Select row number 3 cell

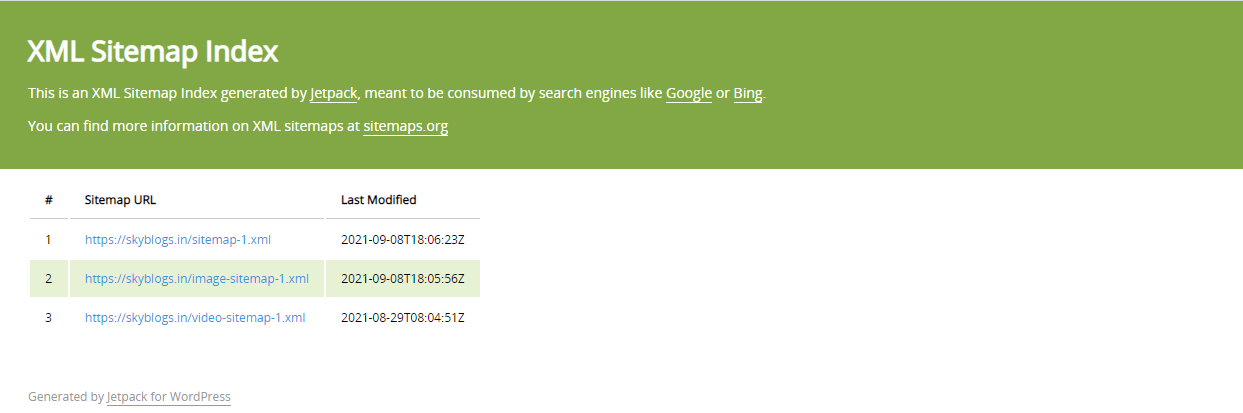[48, 318]
